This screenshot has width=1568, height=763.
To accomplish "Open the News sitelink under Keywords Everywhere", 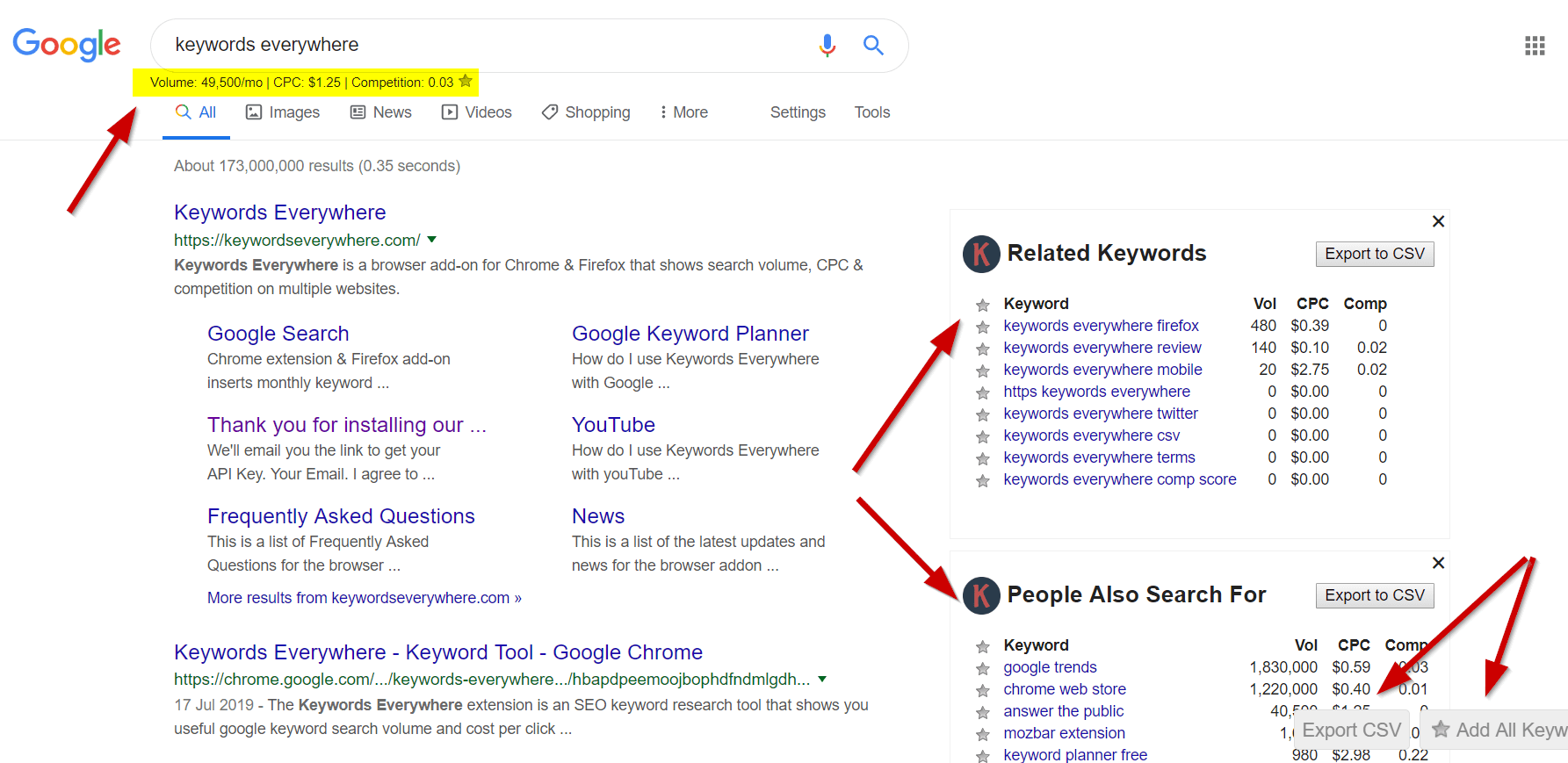I will (x=598, y=516).
